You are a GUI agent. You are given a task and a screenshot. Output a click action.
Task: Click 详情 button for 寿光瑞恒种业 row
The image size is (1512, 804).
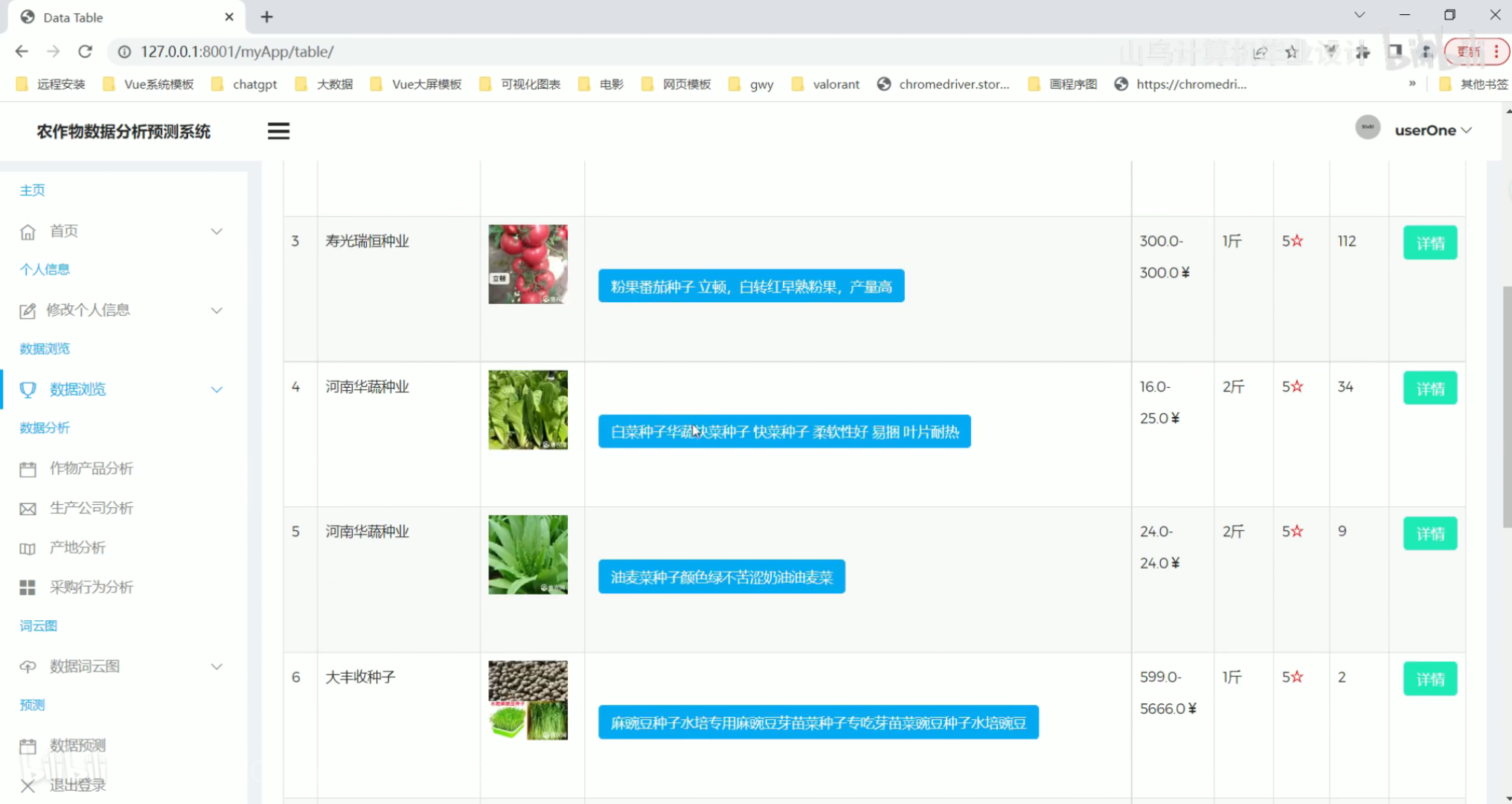pos(1429,243)
